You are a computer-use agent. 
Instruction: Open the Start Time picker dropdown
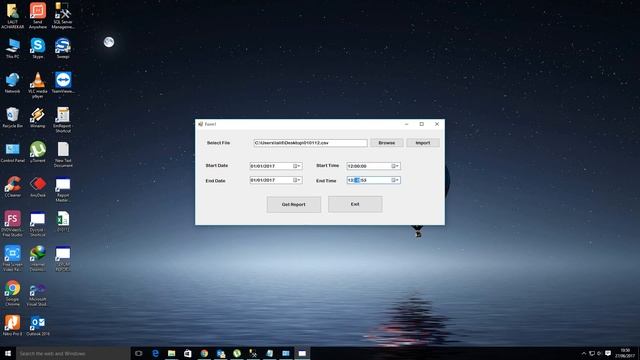coord(395,166)
